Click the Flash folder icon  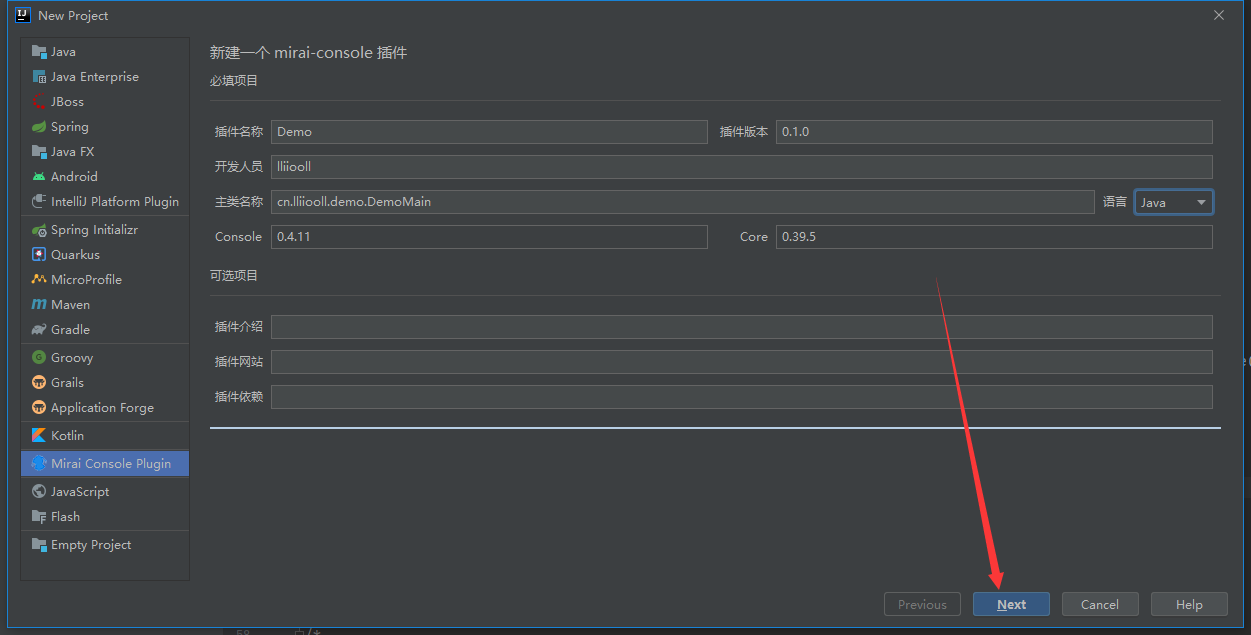pos(39,517)
